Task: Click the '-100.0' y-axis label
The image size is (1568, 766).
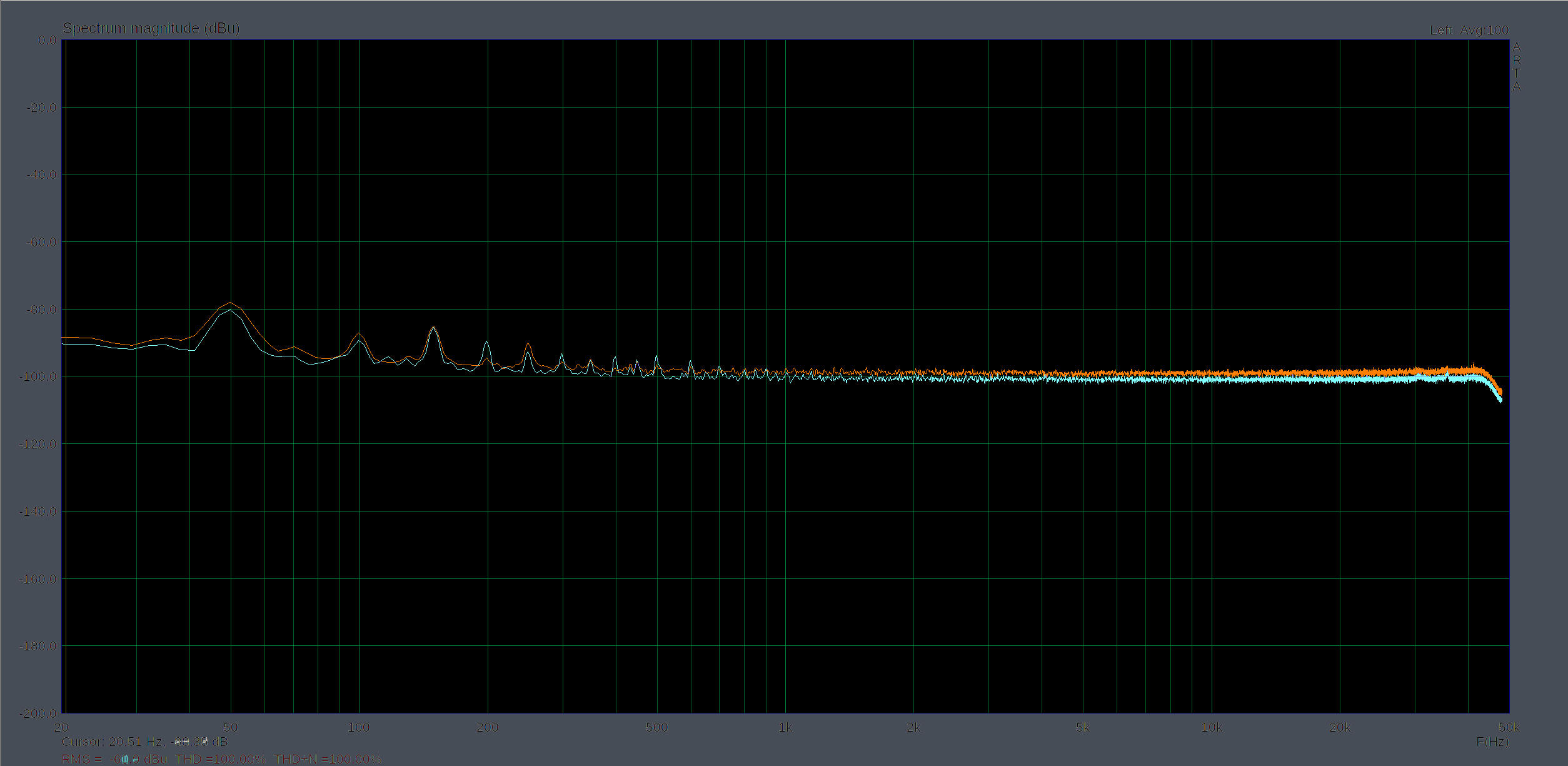Action: click(38, 376)
